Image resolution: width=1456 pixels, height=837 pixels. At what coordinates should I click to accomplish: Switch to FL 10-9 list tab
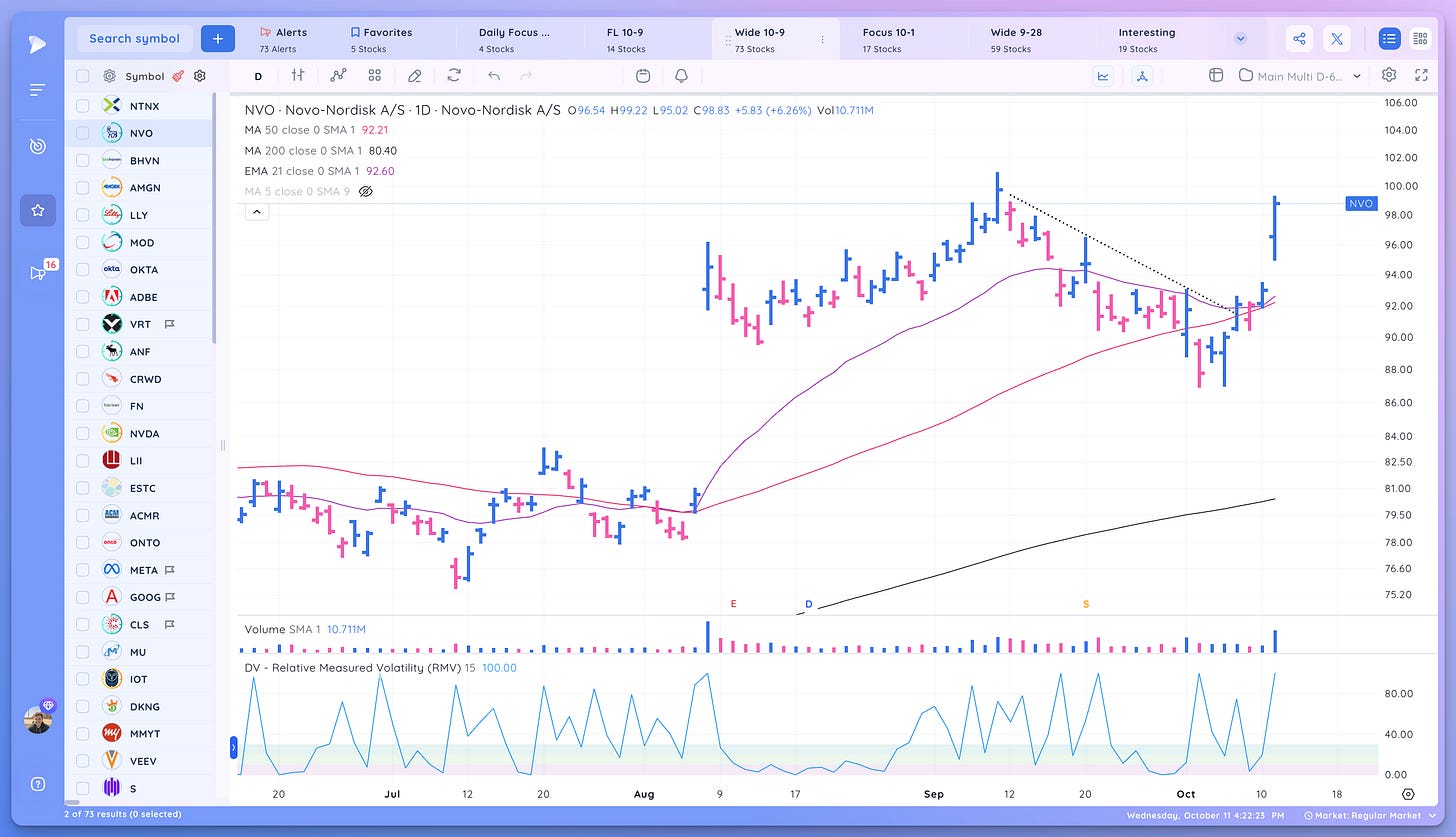click(x=626, y=39)
